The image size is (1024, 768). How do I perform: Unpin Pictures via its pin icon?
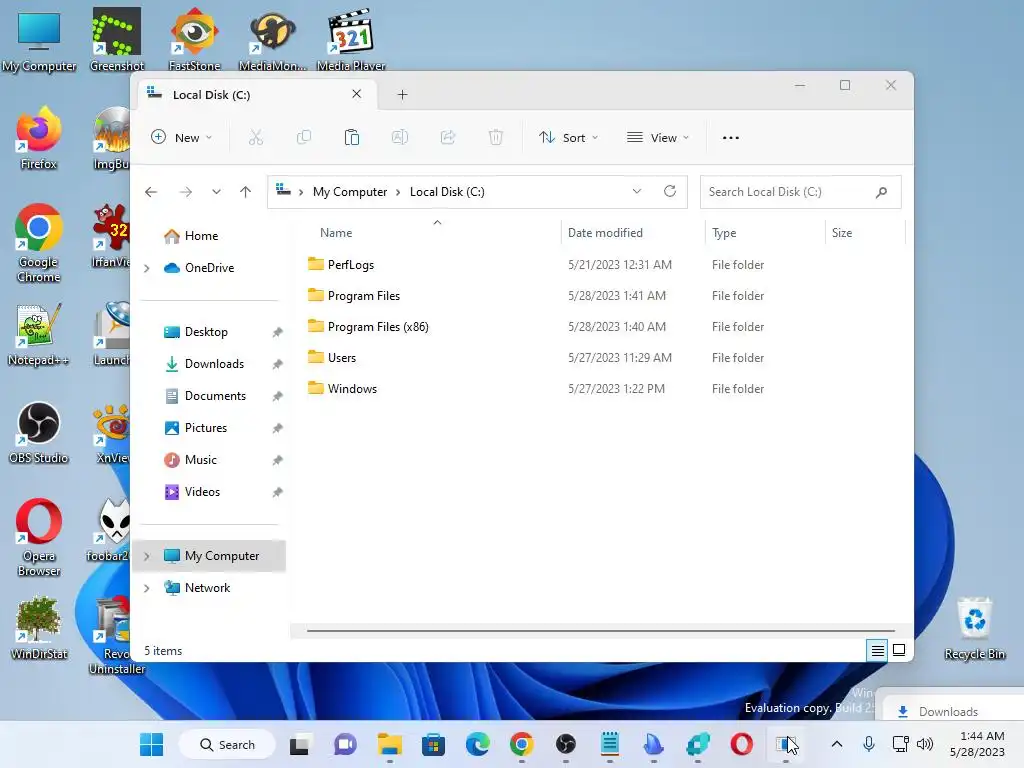point(278,428)
